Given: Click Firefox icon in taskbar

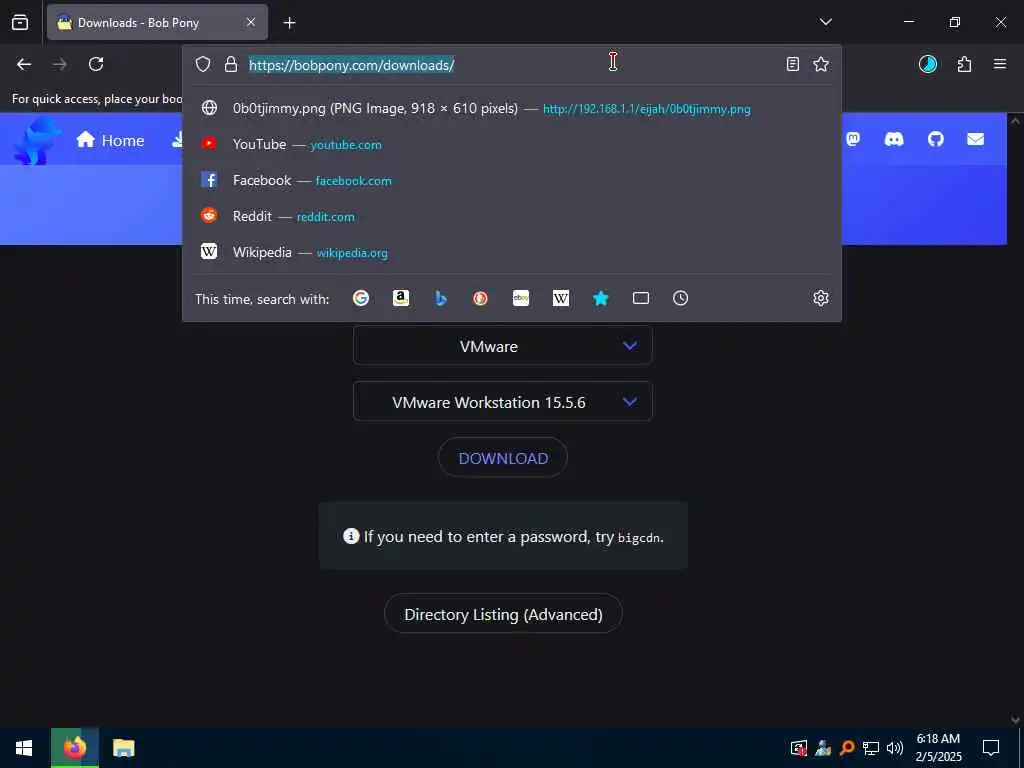Looking at the screenshot, I should click(75, 748).
